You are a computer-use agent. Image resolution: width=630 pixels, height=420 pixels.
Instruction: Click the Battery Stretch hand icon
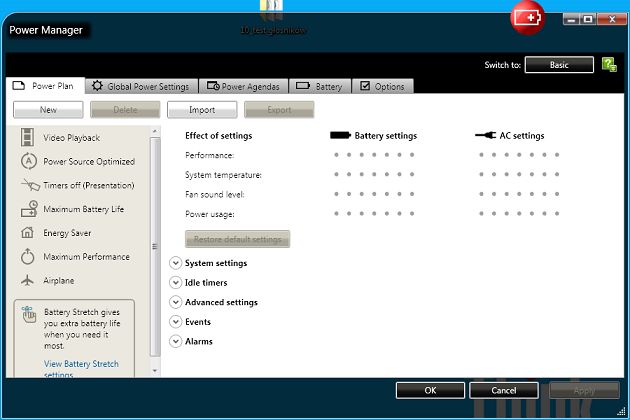click(29, 314)
